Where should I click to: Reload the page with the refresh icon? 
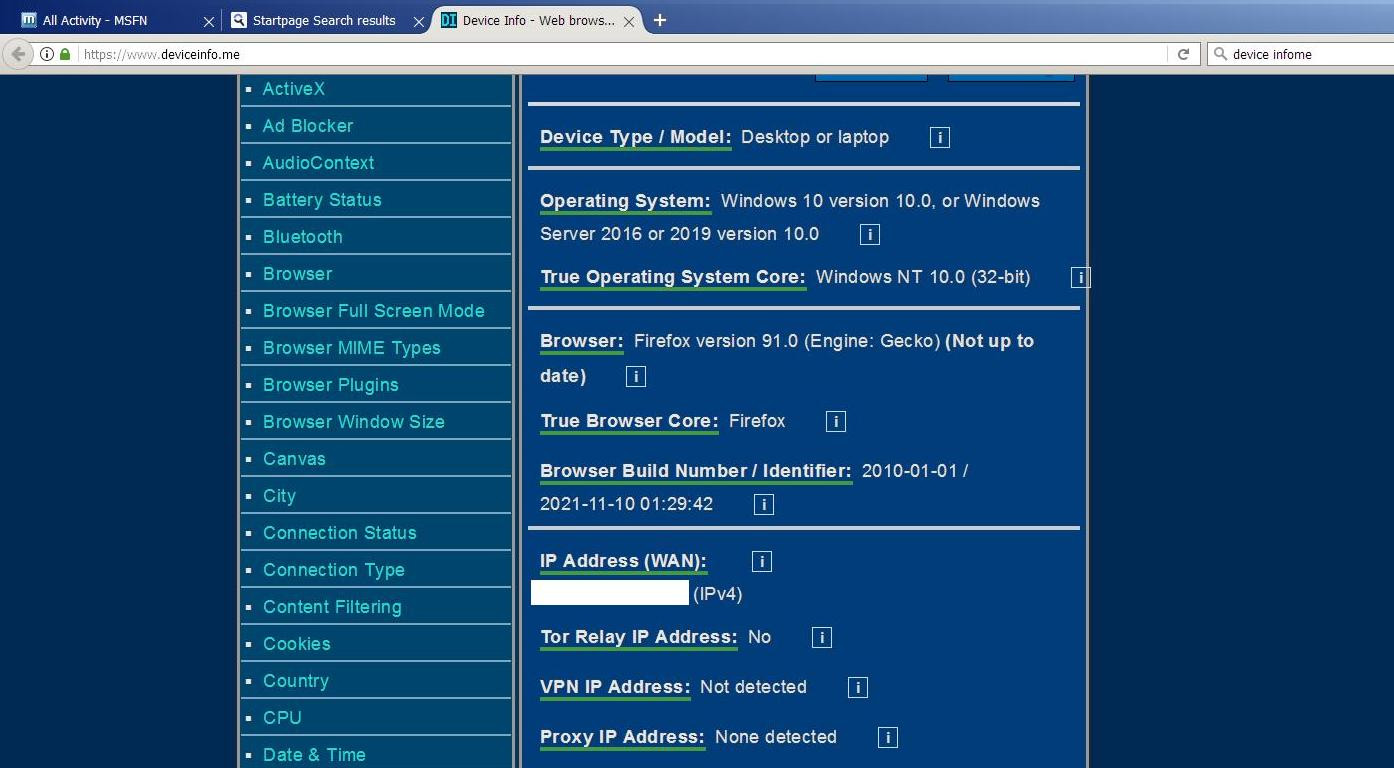(1183, 54)
